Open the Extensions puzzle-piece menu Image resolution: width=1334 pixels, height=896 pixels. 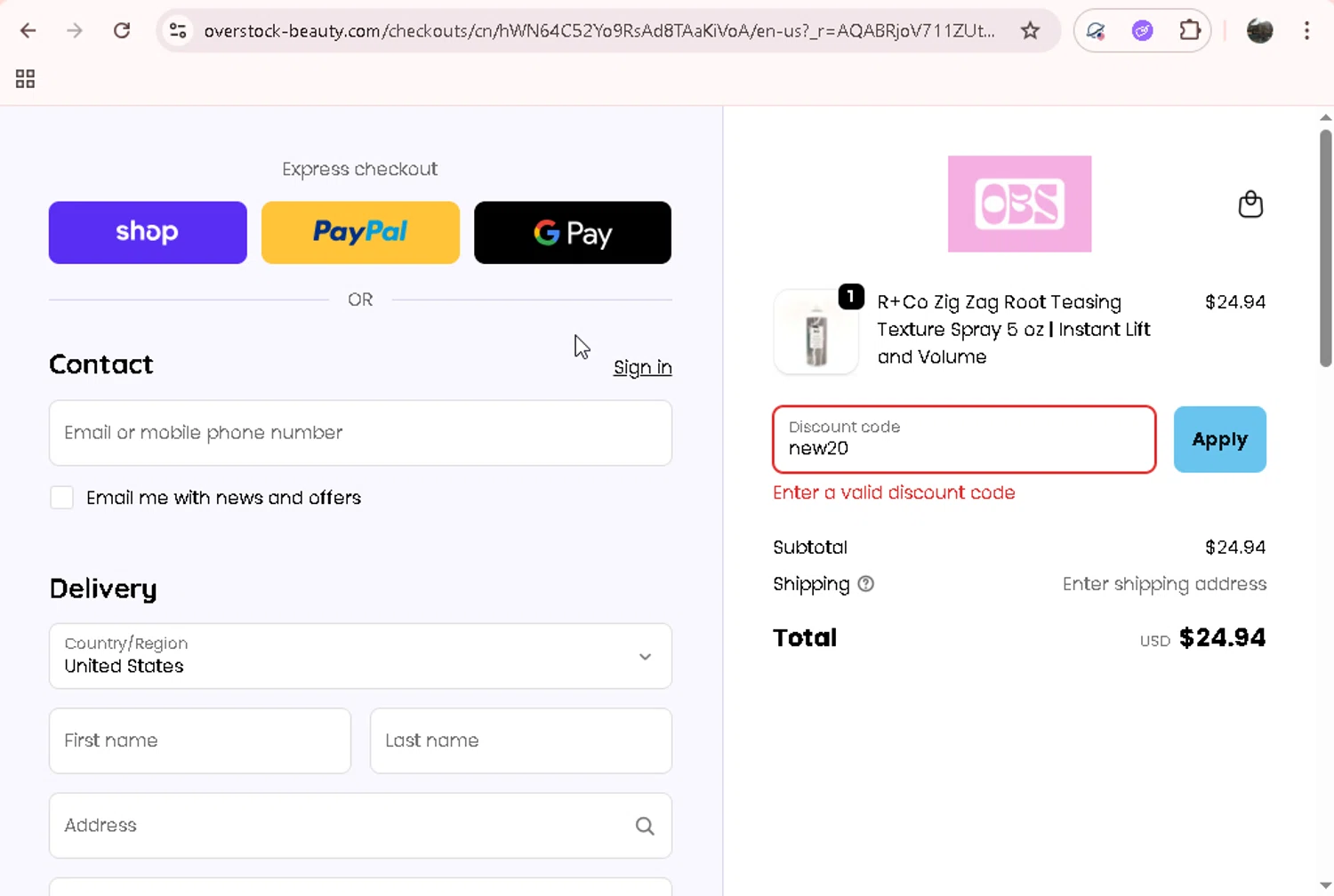click(x=1190, y=30)
